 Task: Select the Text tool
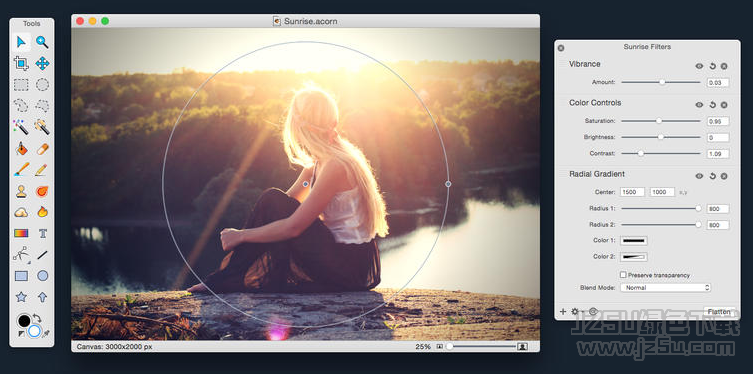pos(42,233)
